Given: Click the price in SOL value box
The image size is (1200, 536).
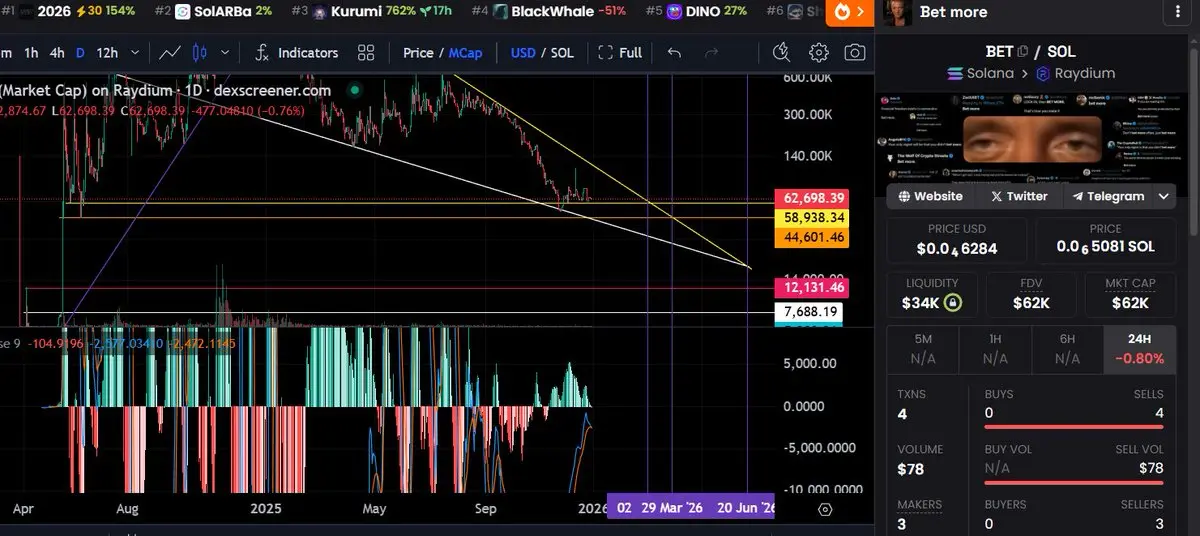Looking at the screenshot, I should point(1105,240).
